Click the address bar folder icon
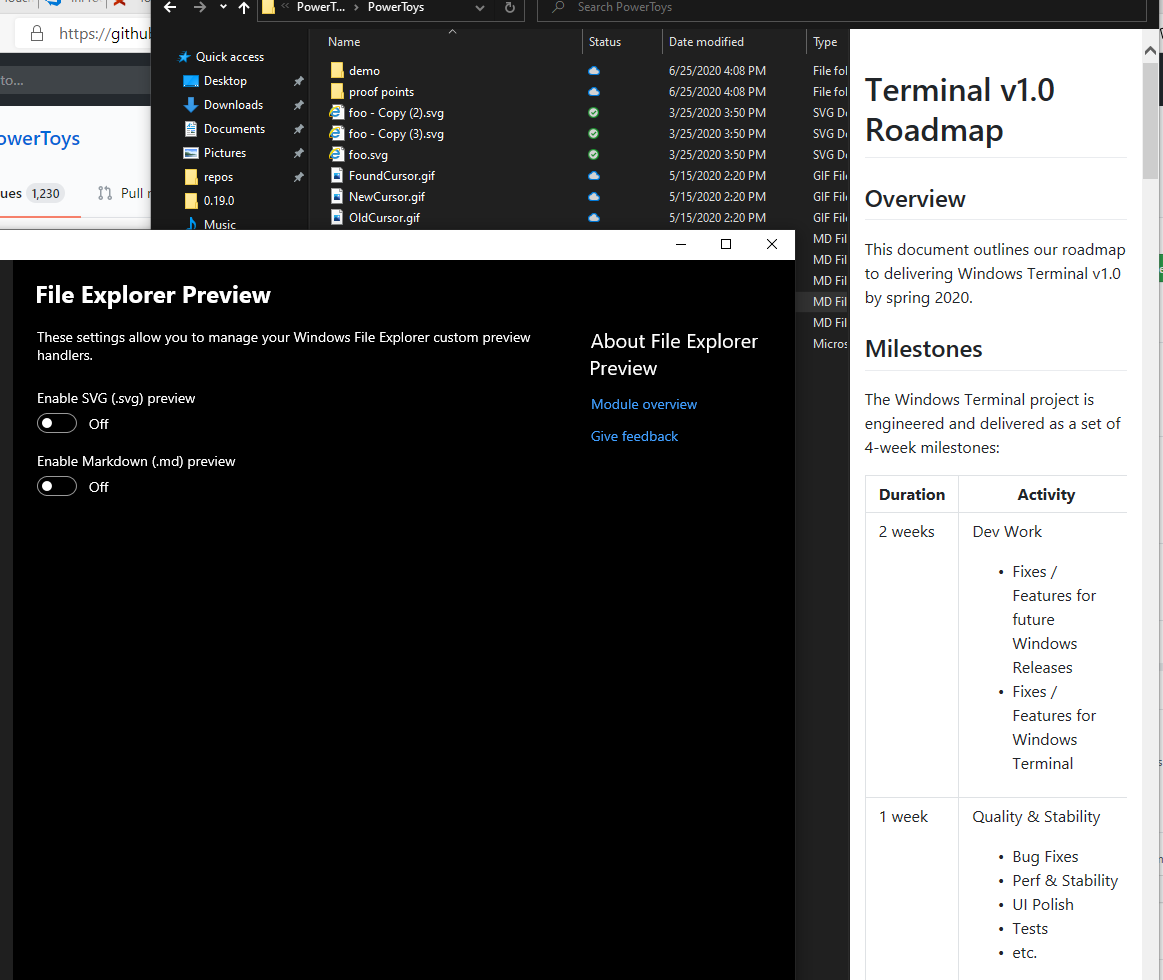Screen dimensions: 1163x980 pyautogui.click(x=268, y=7)
